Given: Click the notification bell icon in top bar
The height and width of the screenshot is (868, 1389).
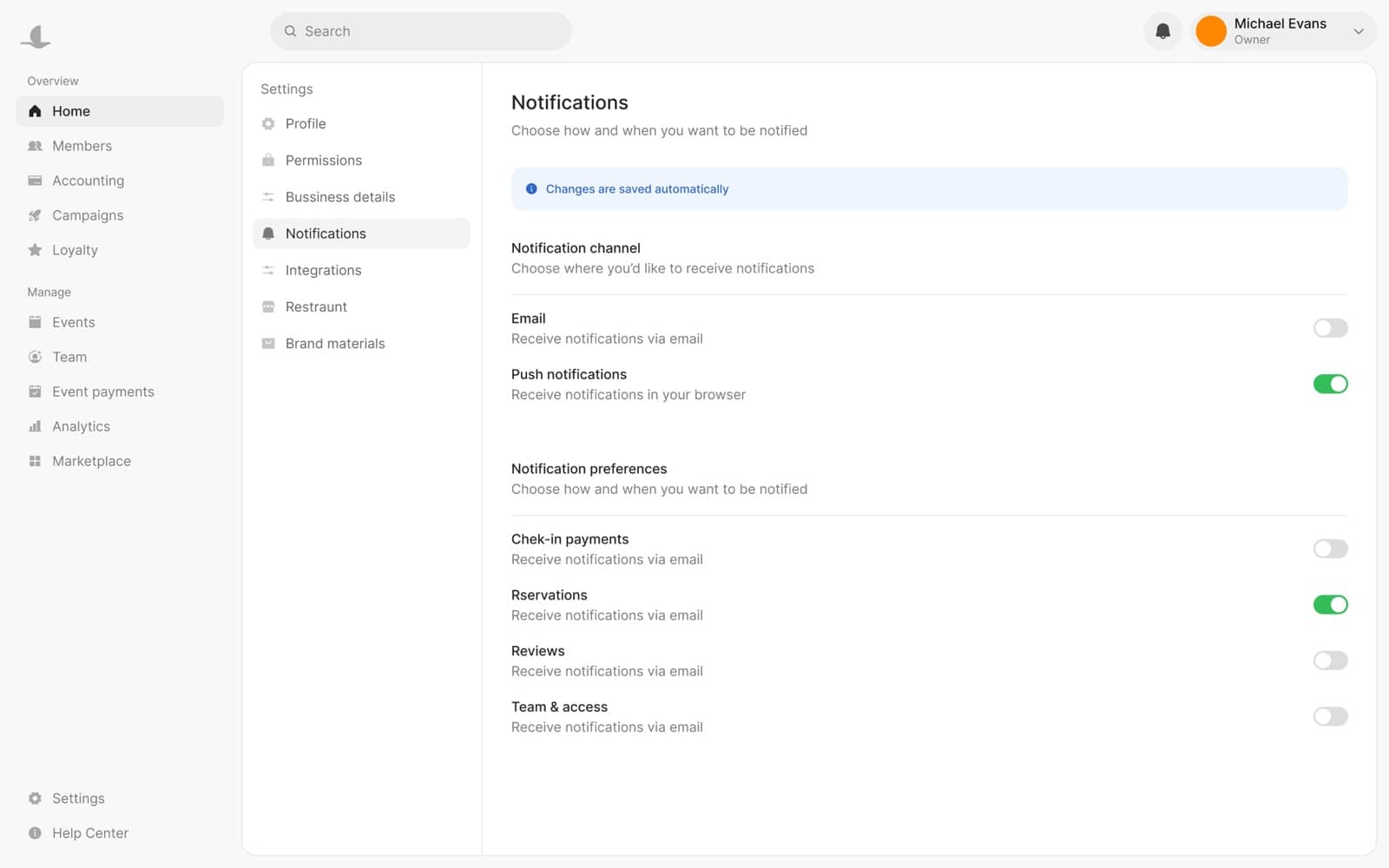Looking at the screenshot, I should coord(1162,31).
